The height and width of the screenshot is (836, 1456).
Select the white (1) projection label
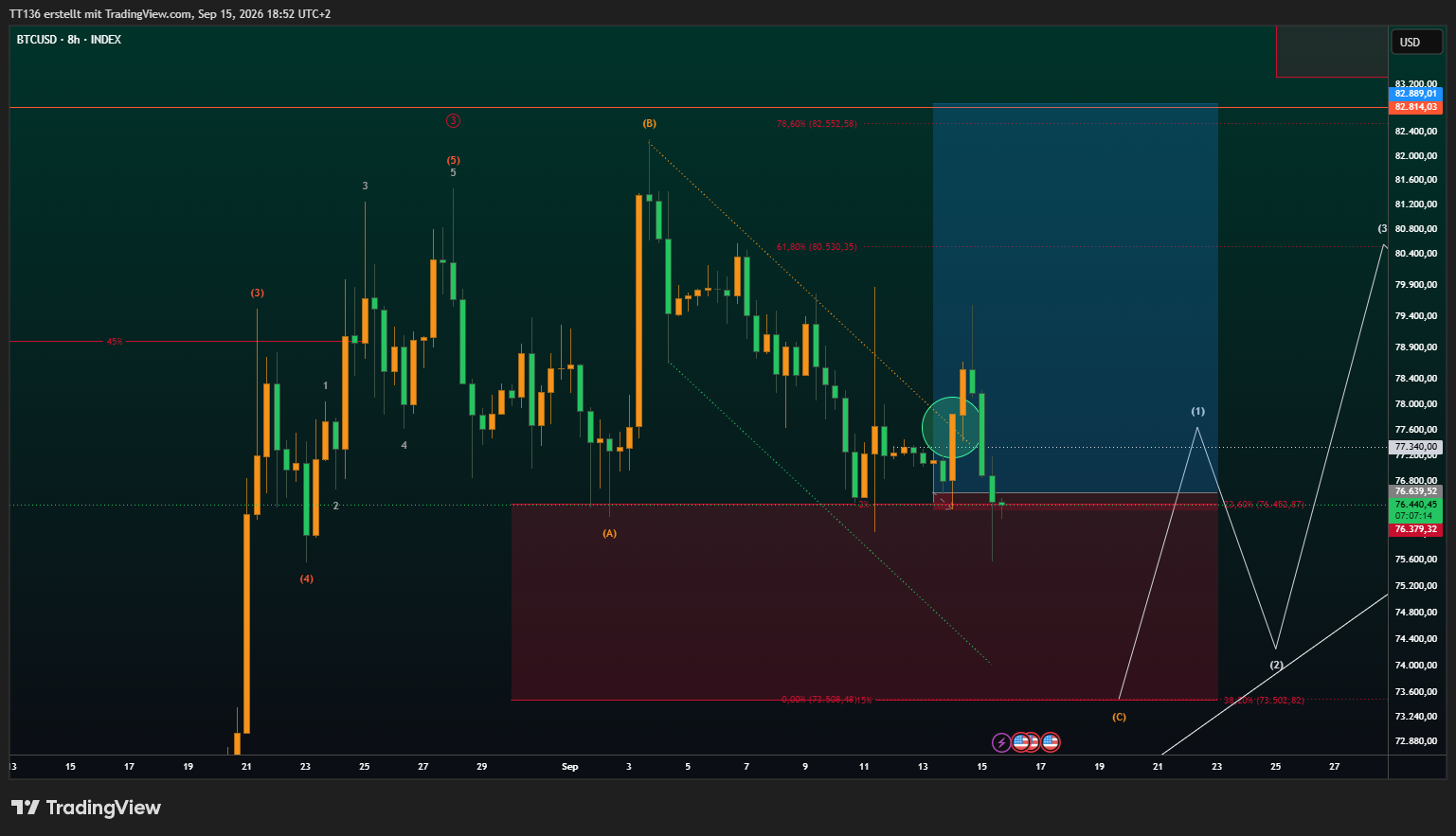tap(1197, 411)
